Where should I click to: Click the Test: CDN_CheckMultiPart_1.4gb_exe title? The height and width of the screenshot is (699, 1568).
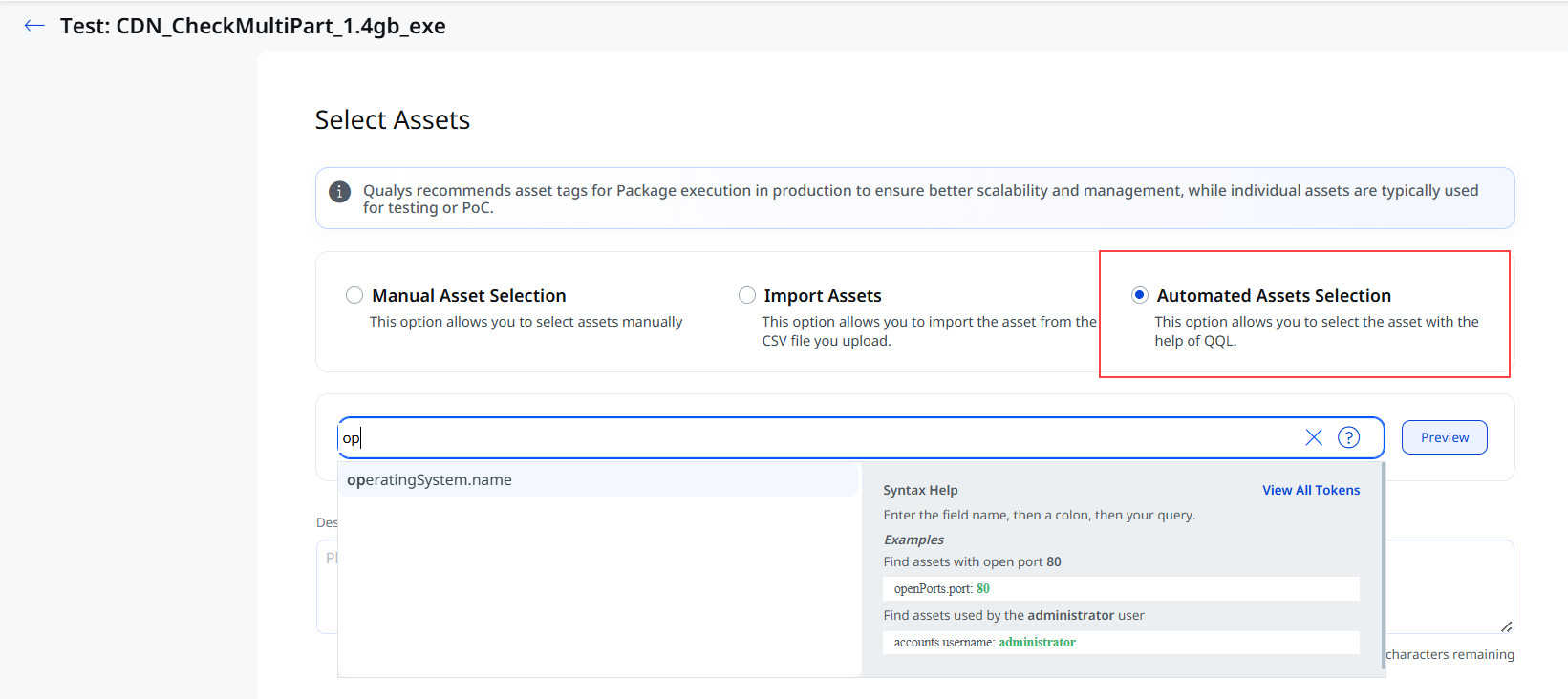pos(253,26)
